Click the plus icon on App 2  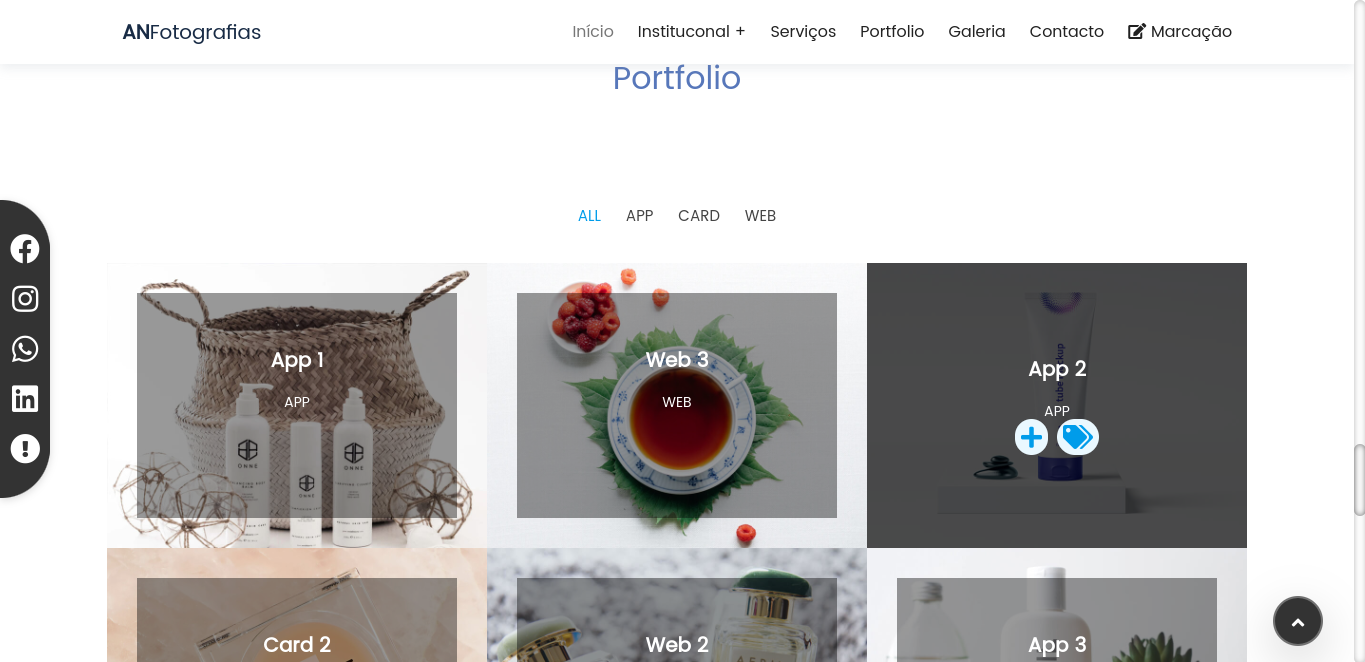1031,437
